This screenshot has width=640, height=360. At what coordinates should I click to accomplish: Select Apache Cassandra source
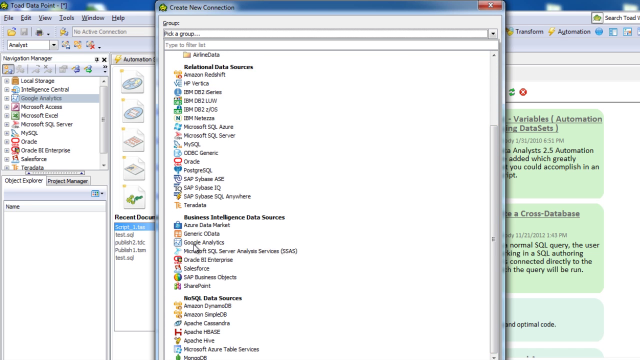(207, 323)
